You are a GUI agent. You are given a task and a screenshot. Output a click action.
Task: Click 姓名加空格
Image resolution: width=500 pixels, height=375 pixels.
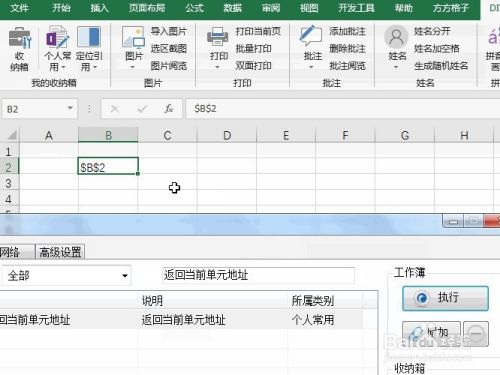coord(437,49)
